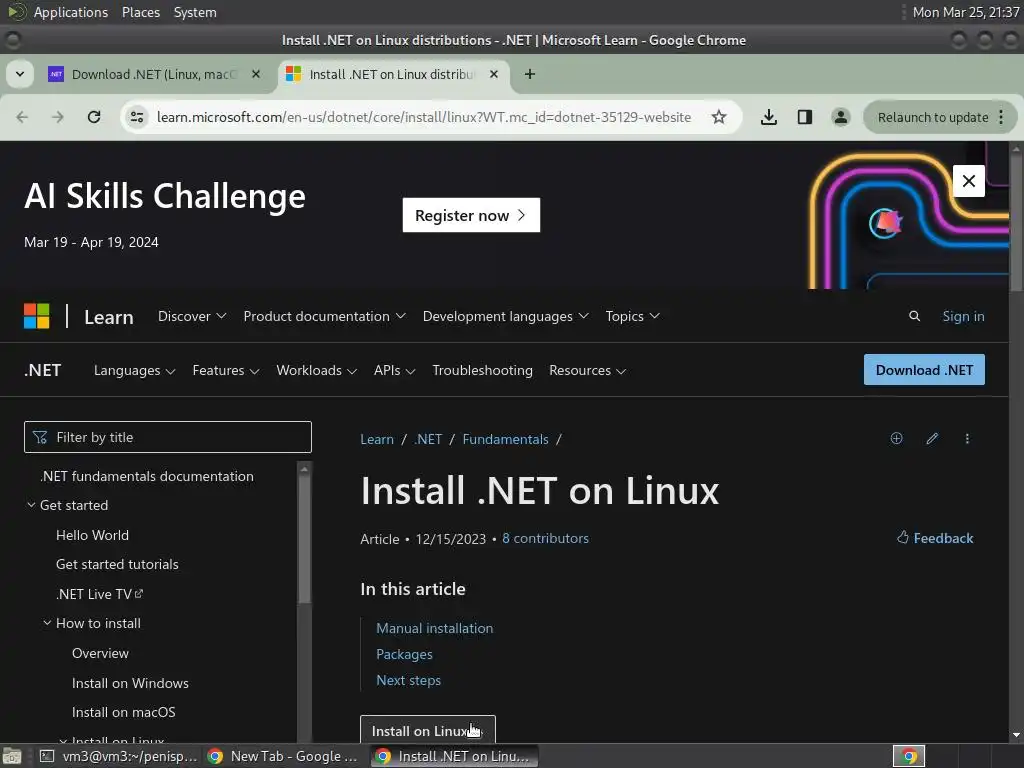Open Troubleshooting in .NET nav bar
Screen dimensions: 1024x768
(483, 370)
